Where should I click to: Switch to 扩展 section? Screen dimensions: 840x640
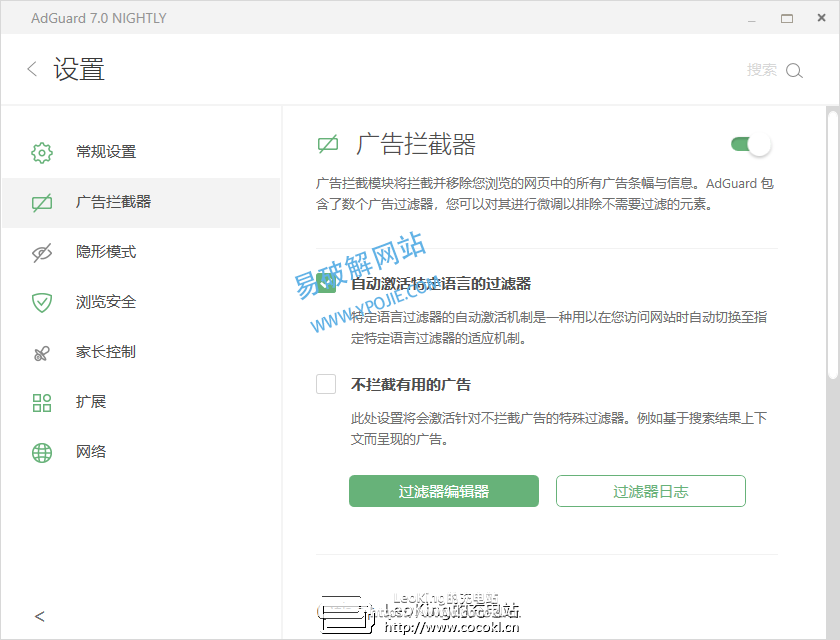click(x=141, y=402)
